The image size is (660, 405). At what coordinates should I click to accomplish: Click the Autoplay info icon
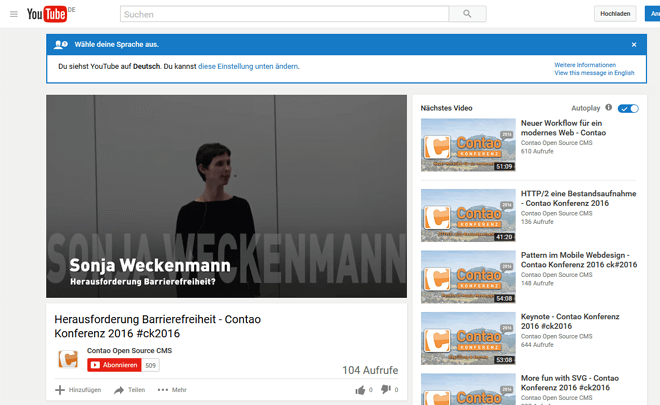click(609, 107)
